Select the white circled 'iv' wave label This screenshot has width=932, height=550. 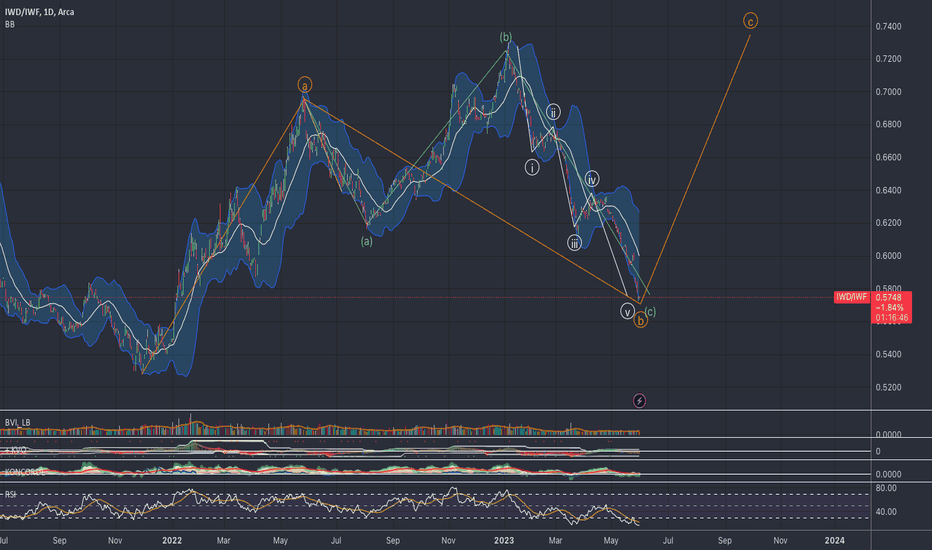click(591, 179)
